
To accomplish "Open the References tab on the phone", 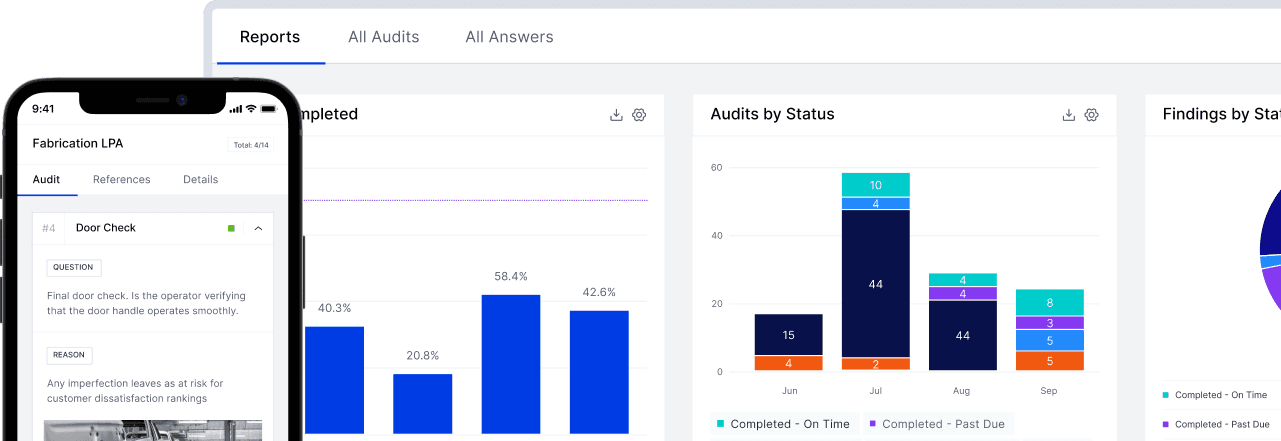I will 122,180.
